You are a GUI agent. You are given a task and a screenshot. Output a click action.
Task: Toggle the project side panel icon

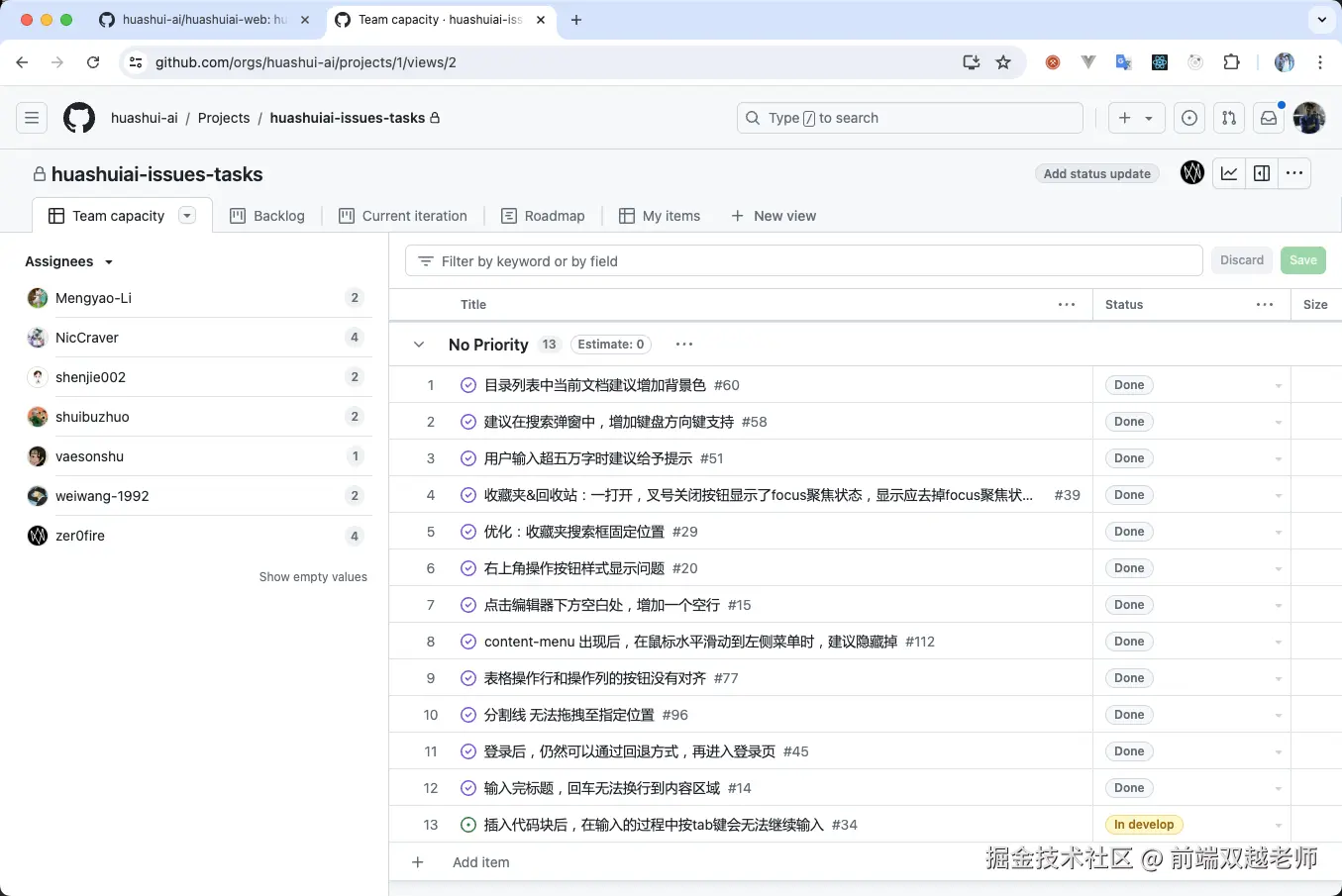tap(1262, 173)
